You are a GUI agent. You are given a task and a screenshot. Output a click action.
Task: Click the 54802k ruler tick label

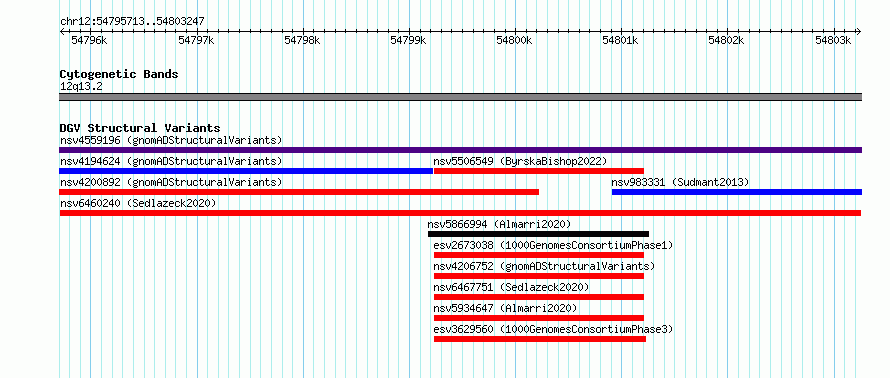click(x=727, y=40)
